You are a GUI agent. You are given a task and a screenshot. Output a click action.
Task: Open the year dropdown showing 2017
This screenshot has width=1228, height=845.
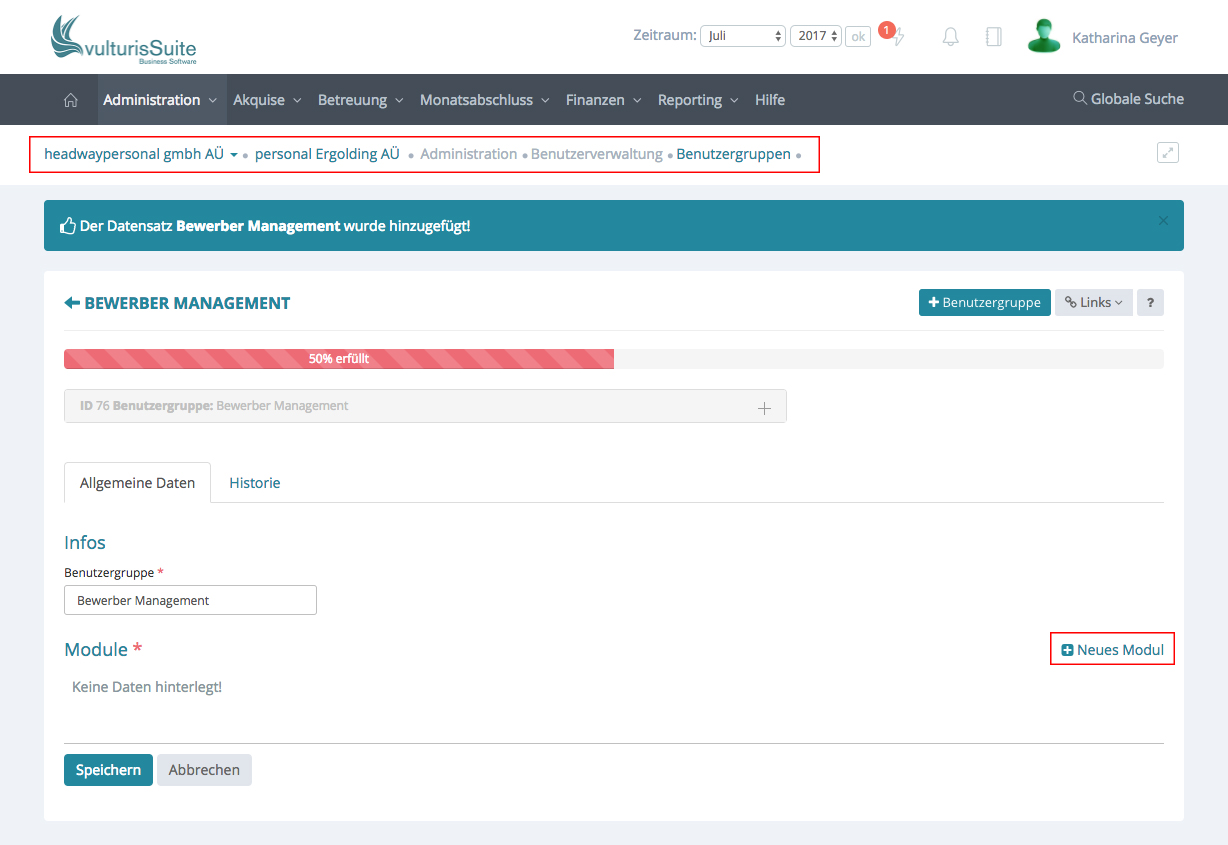[x=816, y=36]
